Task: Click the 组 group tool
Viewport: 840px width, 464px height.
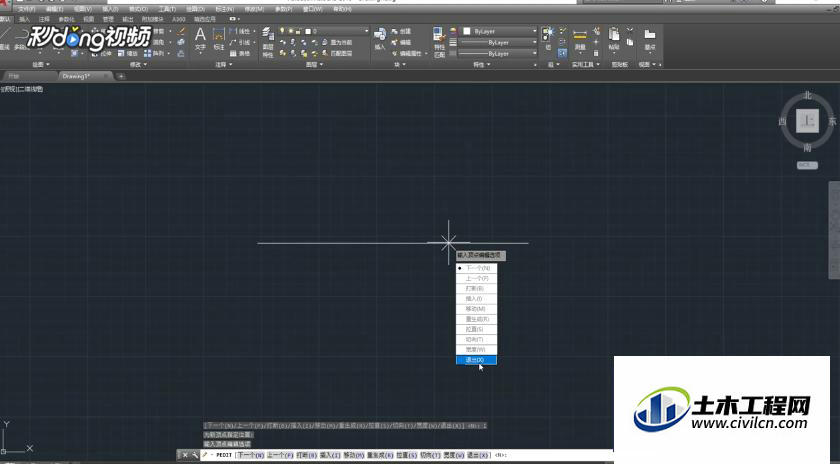Action: [548, 39]
